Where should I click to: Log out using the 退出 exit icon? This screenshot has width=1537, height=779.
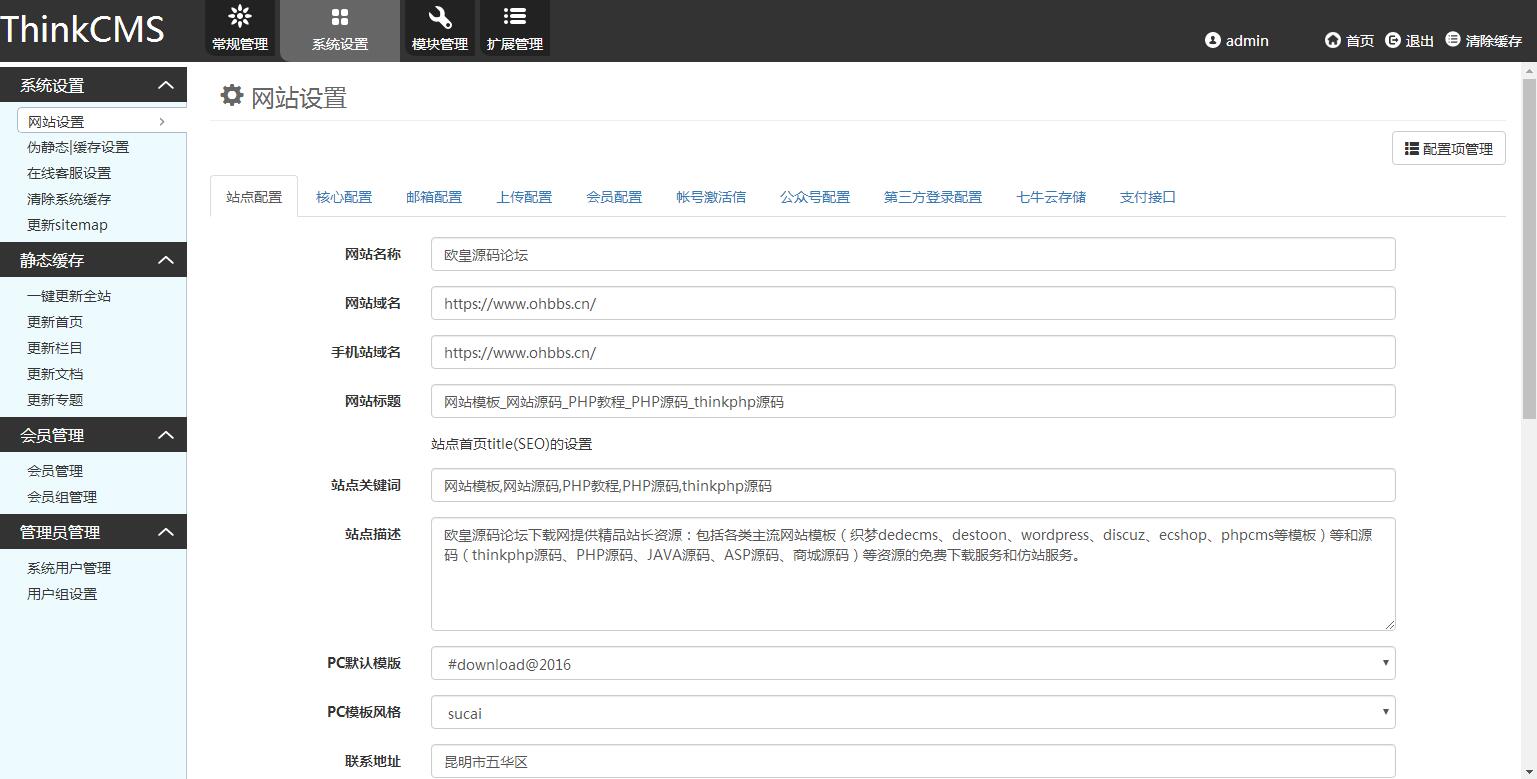[1392, 40]
